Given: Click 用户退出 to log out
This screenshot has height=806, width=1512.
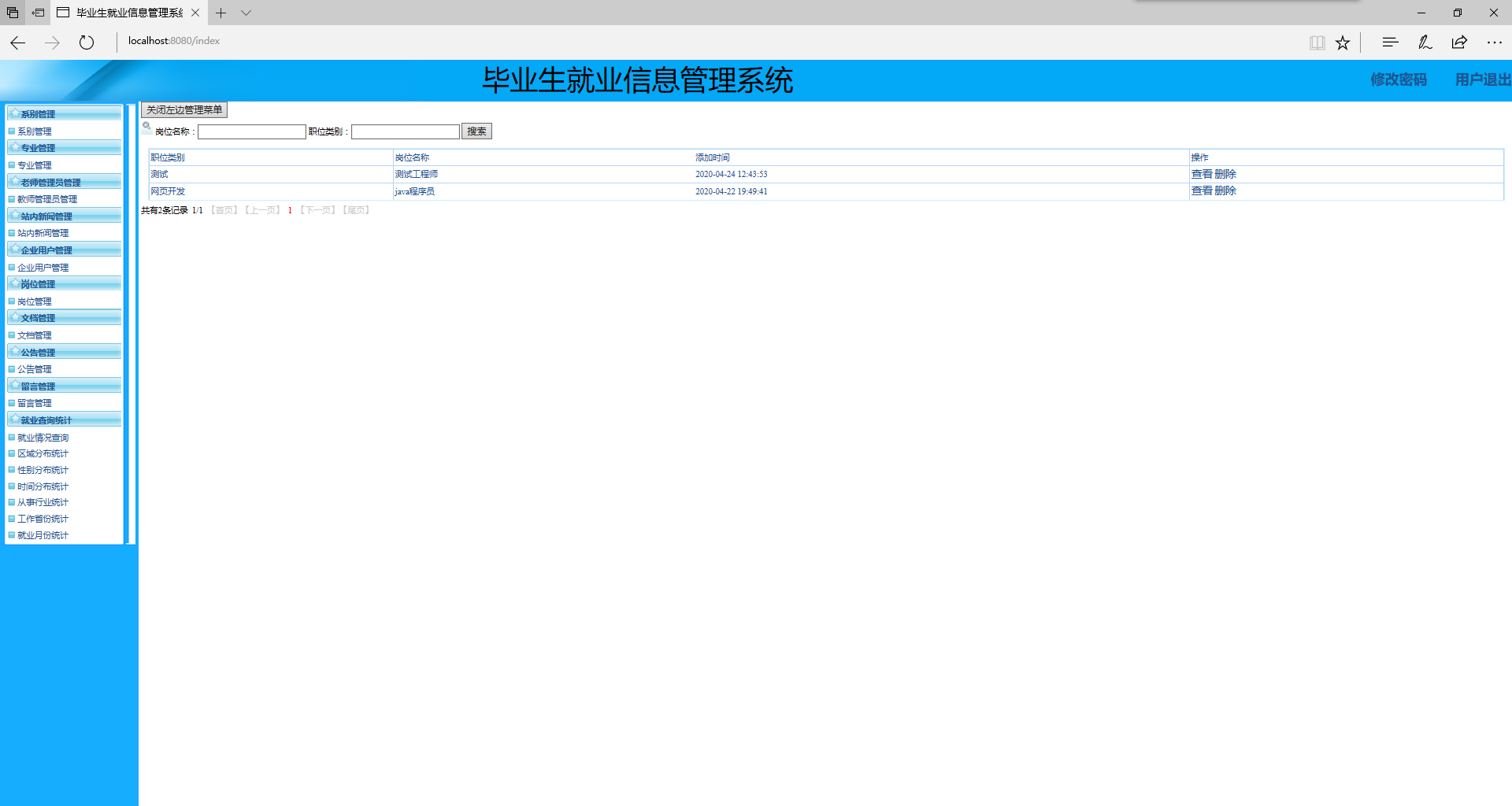Looking at the screenshot, I should pyautogui.click(x=1483, y=79).
